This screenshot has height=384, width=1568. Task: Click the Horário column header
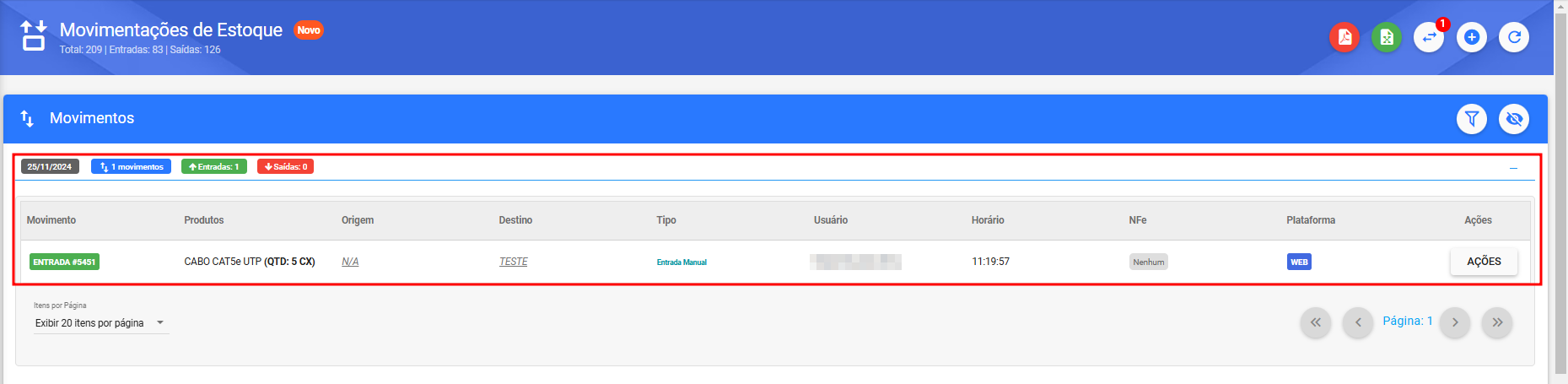click(988, 220)
